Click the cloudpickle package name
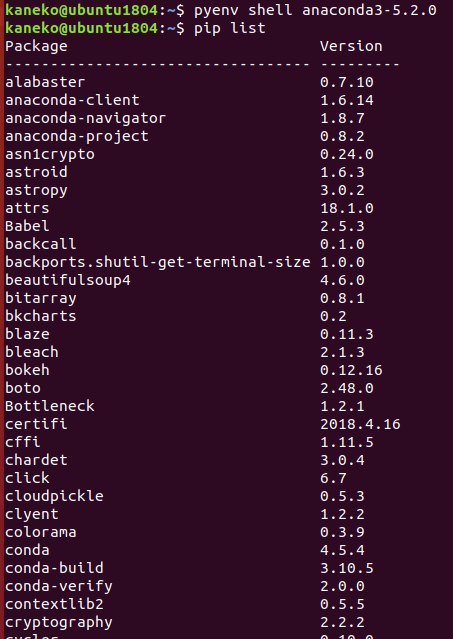The image size is (453, 639). click(54, 496)
